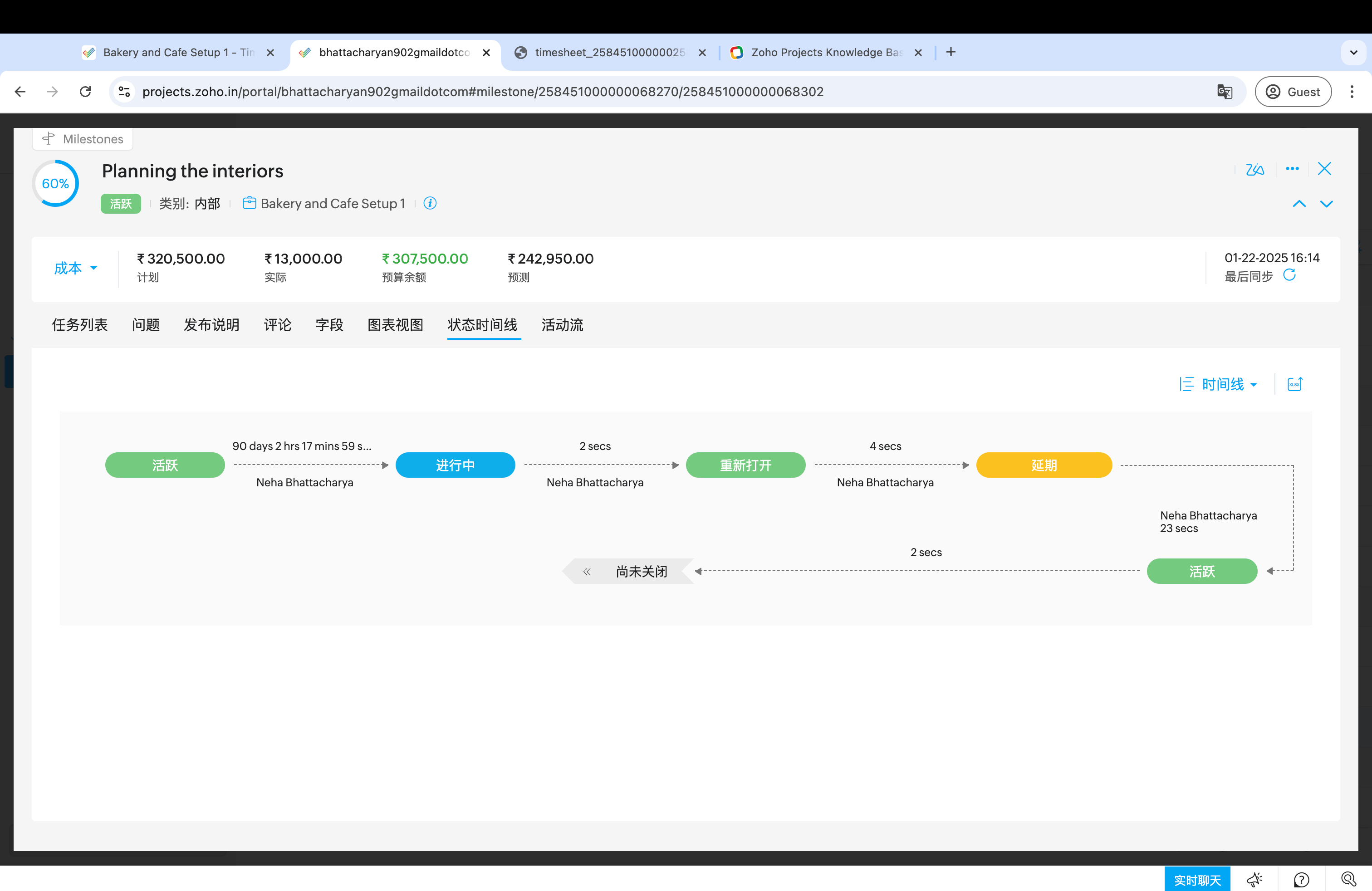This screenshot has height=891, width=1372.
Task: Open the announcements megaphone icon
Action: click(1254, 880)
